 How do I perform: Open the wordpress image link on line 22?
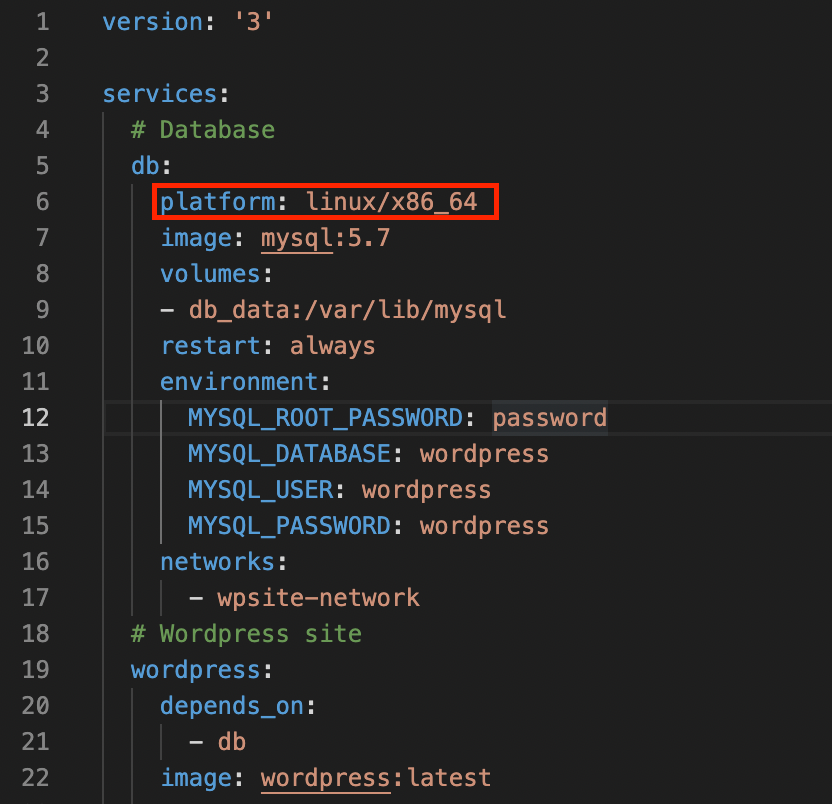coord(326,778)
